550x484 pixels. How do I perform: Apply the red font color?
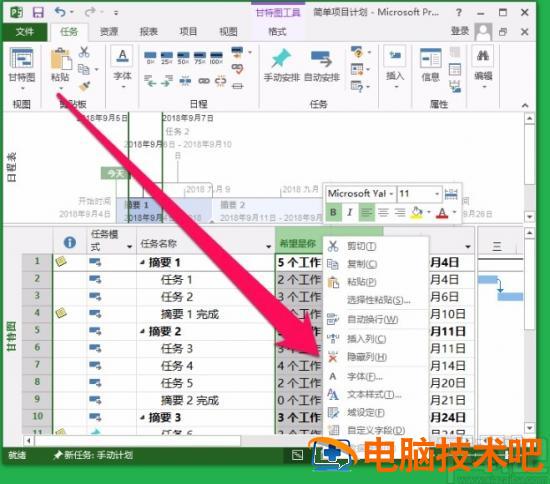tap(442, 213)
